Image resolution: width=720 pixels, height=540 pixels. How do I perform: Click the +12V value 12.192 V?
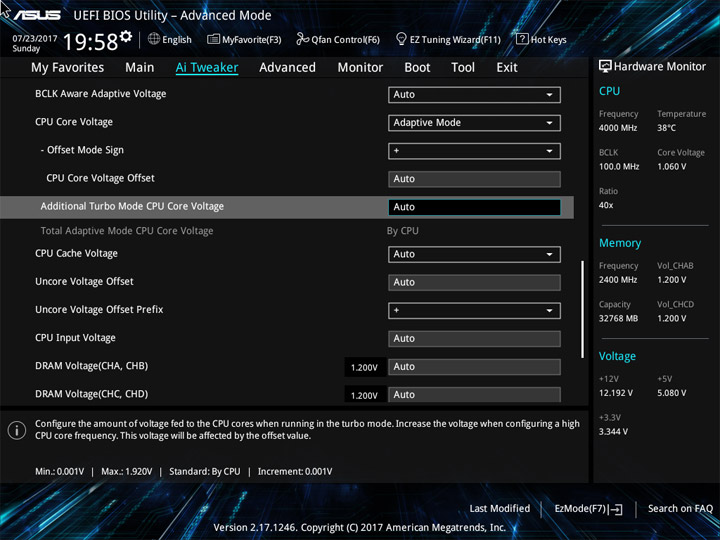tap(615, 393)
